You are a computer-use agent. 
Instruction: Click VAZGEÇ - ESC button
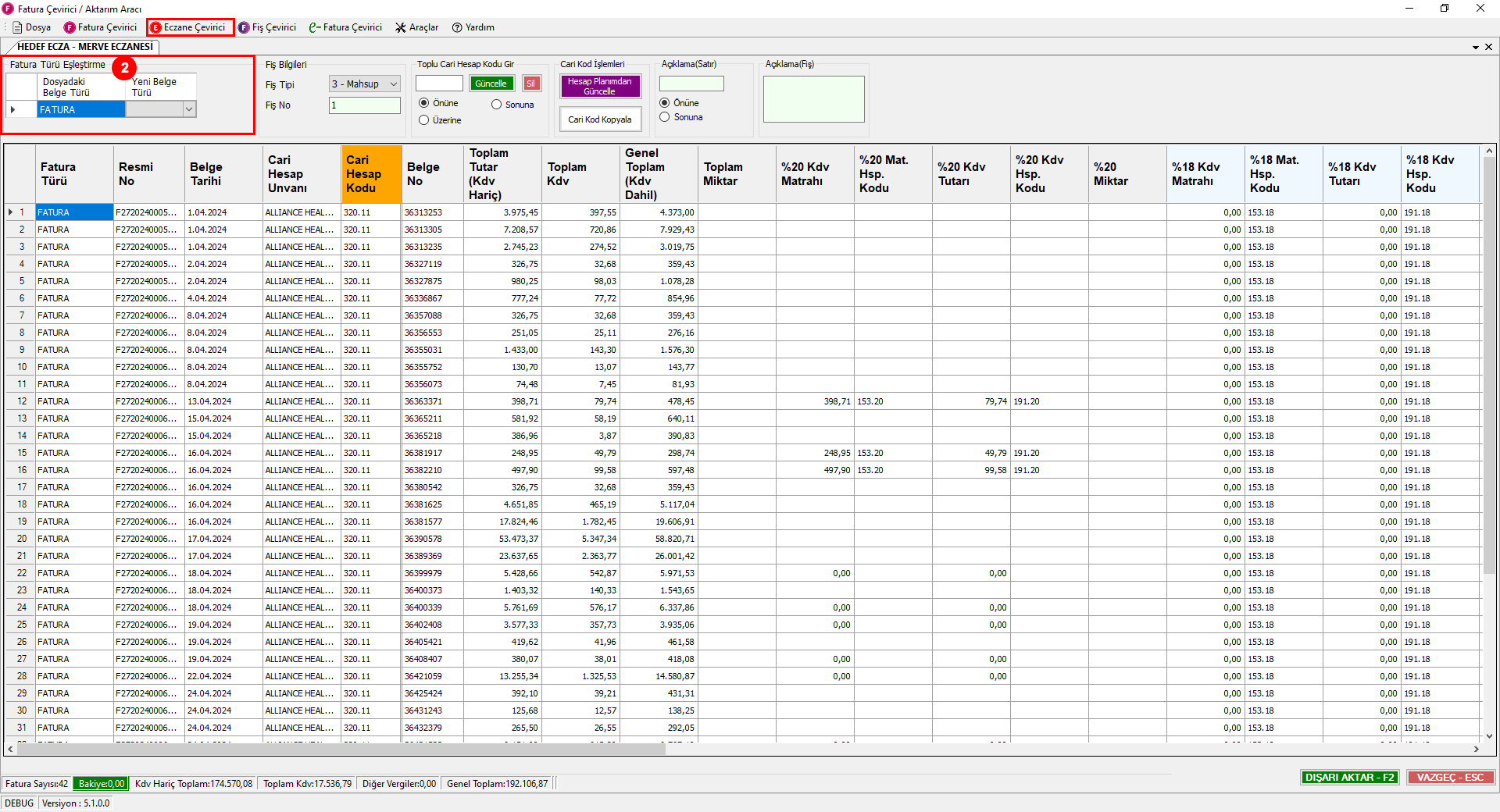(1450, 778)
